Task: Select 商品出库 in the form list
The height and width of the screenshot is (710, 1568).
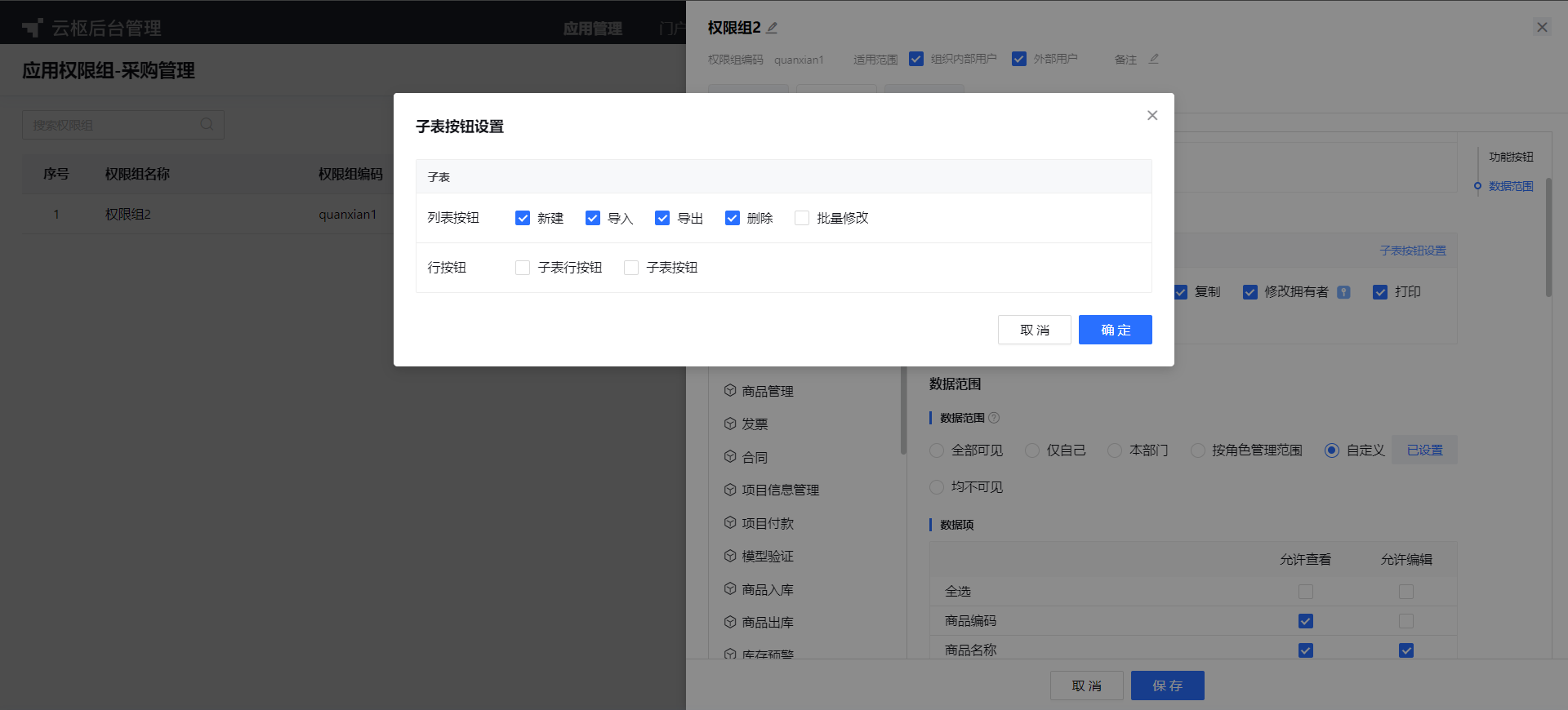Action: pyautogui.click(x=768, y=622)
